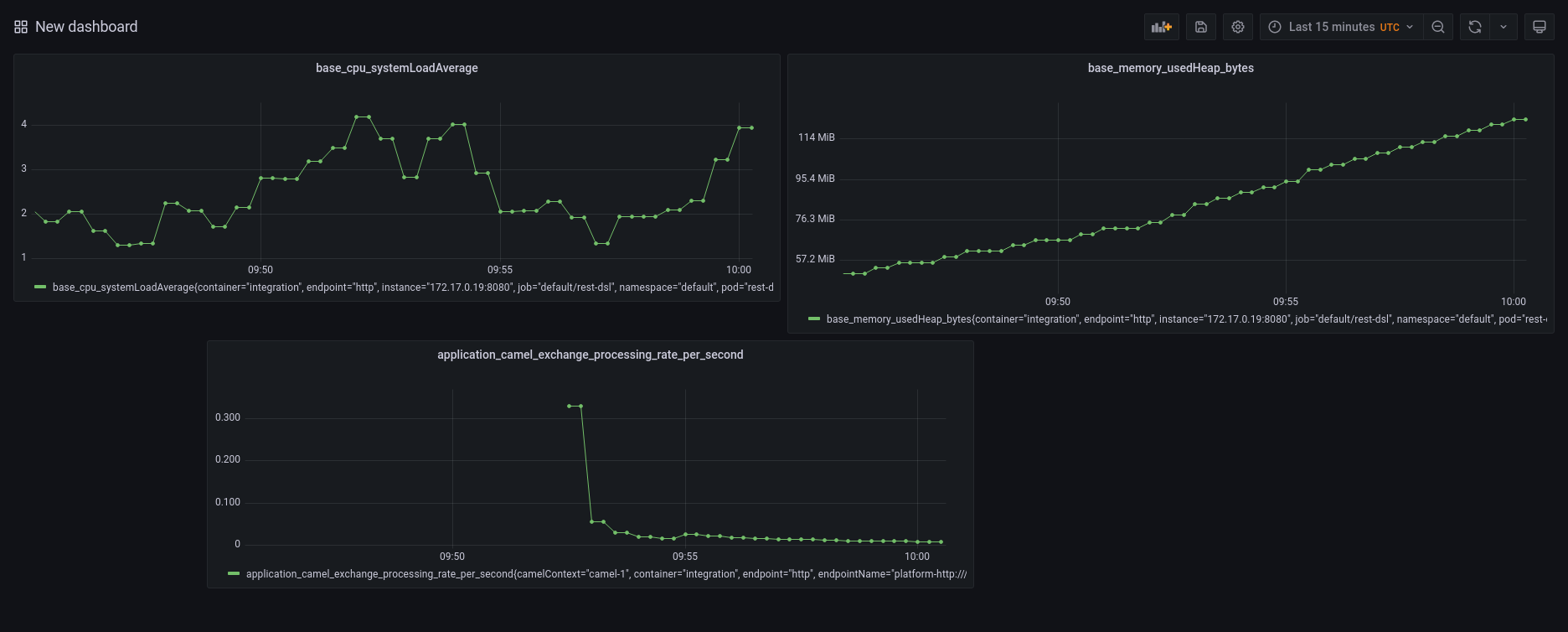Click the UTC timezone label
Viewport: 1568px width, 632px height.
pos(1390,28)
